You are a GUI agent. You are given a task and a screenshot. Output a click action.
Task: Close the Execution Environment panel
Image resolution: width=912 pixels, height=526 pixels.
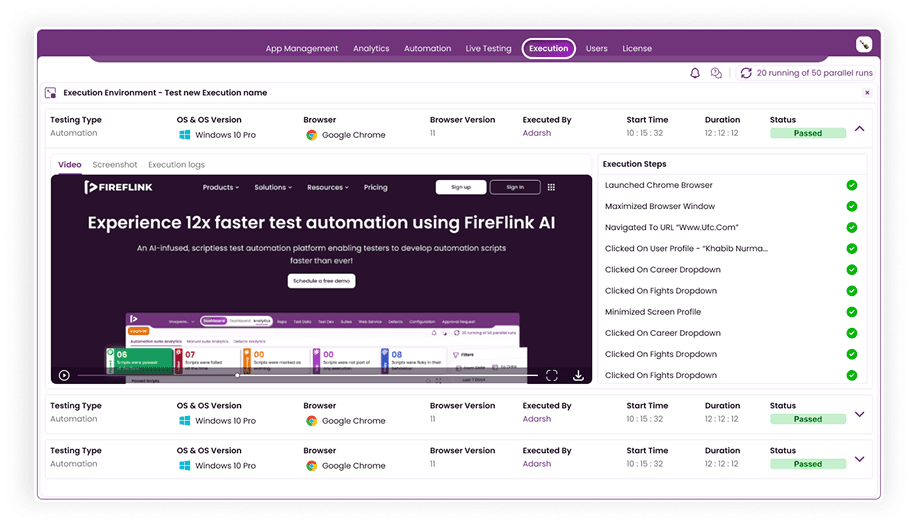pos(867,93)
